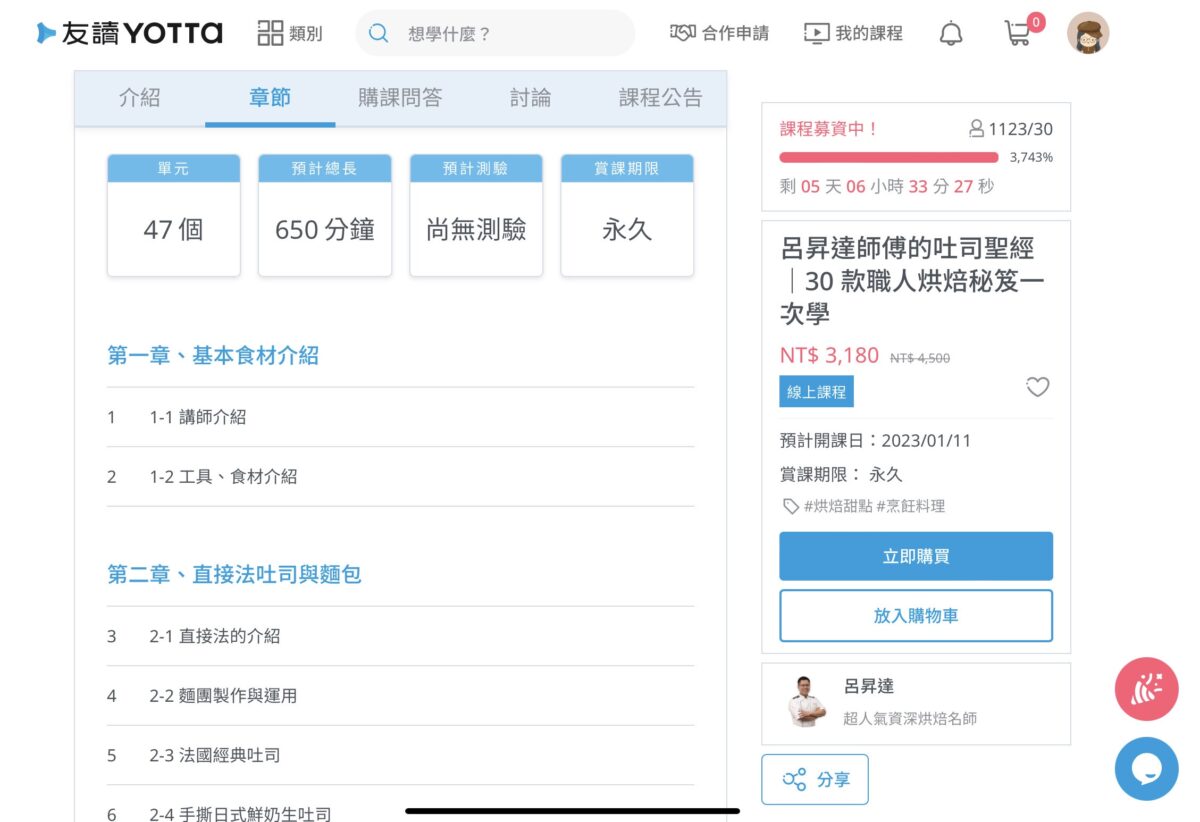The height and width of the screenshot is (822, 1200).
Task: Select the 章節 tab
Action: click(270, 98)
